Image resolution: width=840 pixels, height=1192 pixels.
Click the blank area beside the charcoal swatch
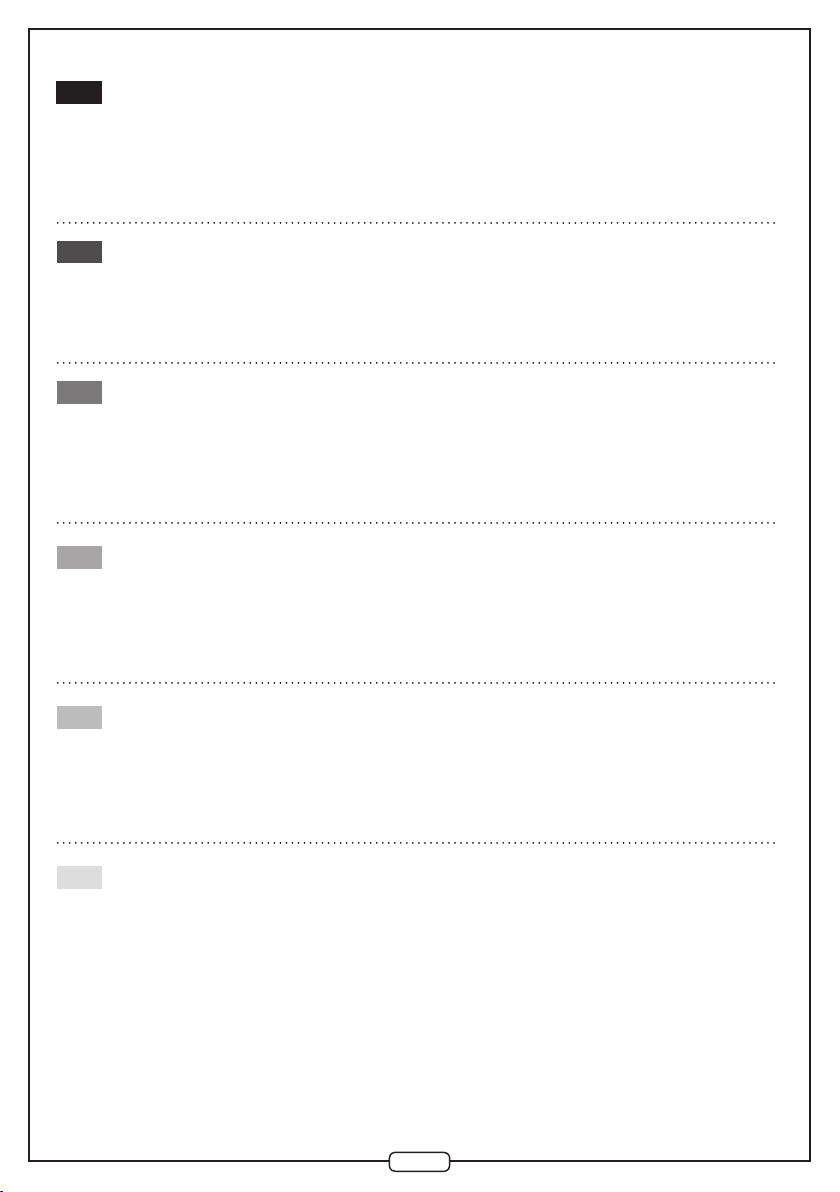tap(441, 296)
